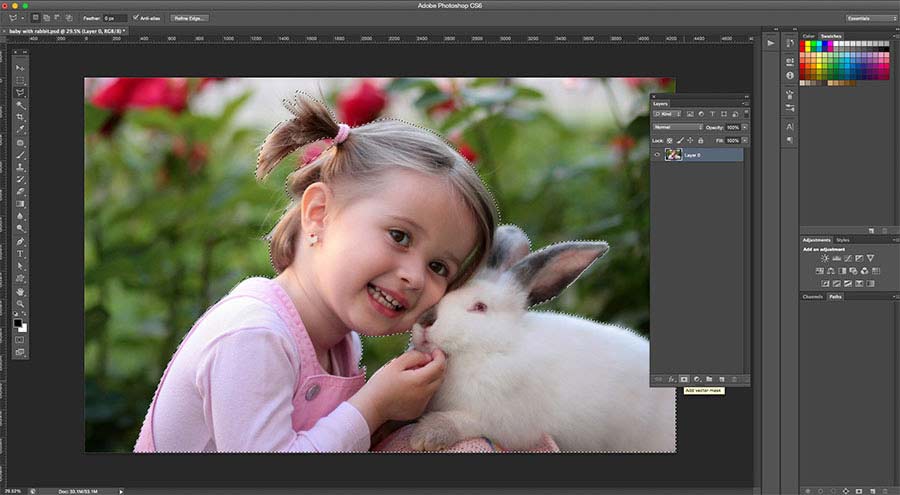Open the Essentials workspace dropdown
Screen dimensions: 900x495
click(870, 18)
